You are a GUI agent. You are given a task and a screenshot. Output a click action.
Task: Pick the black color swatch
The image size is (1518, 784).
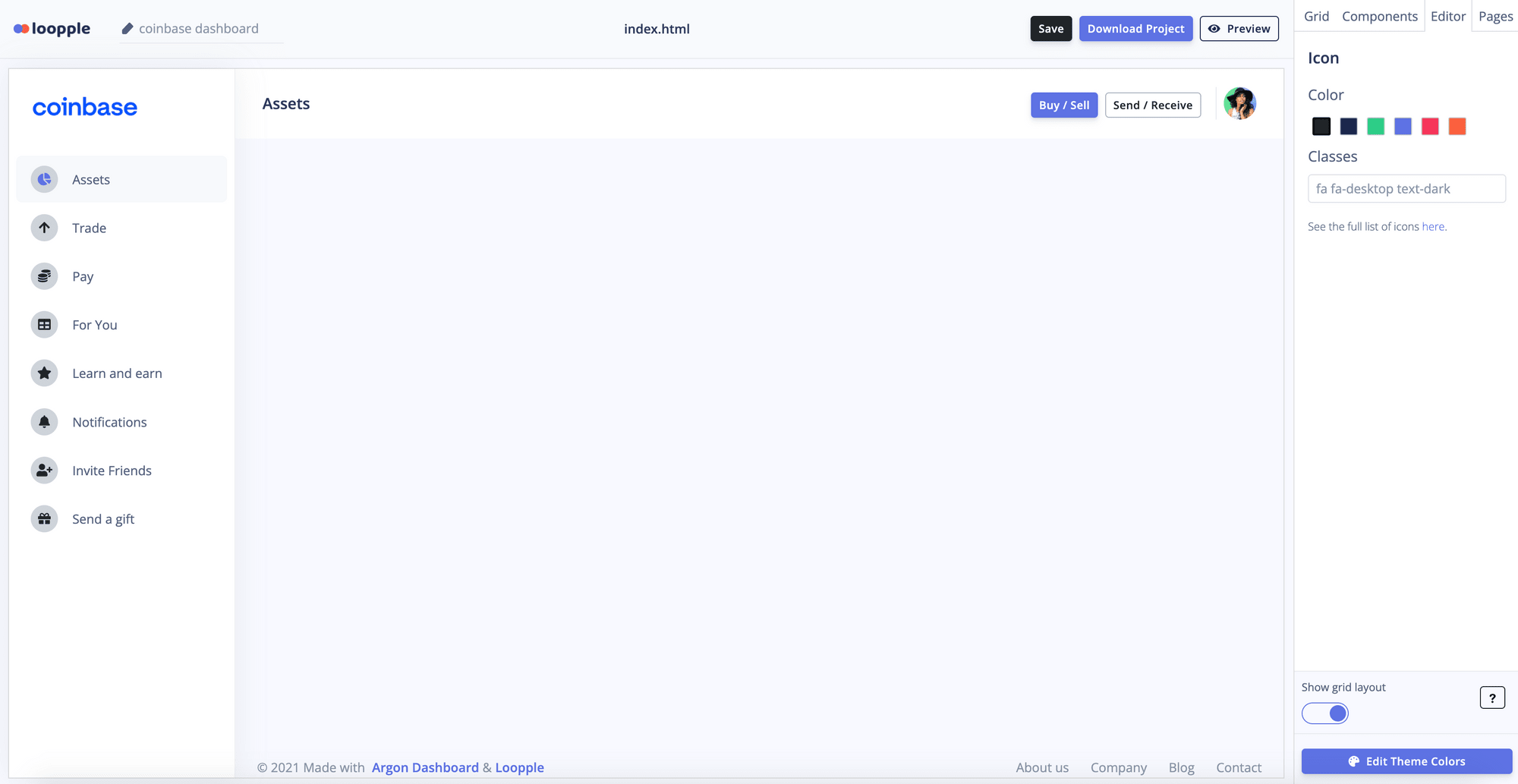(x=1321, y=126)
